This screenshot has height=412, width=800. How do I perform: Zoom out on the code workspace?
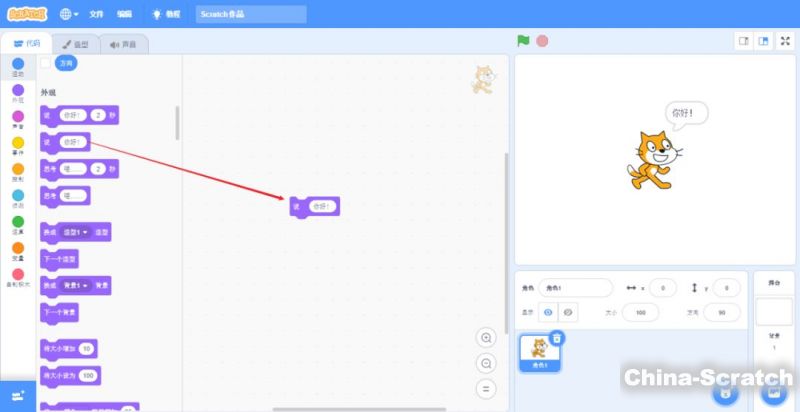tap(486, 363)
